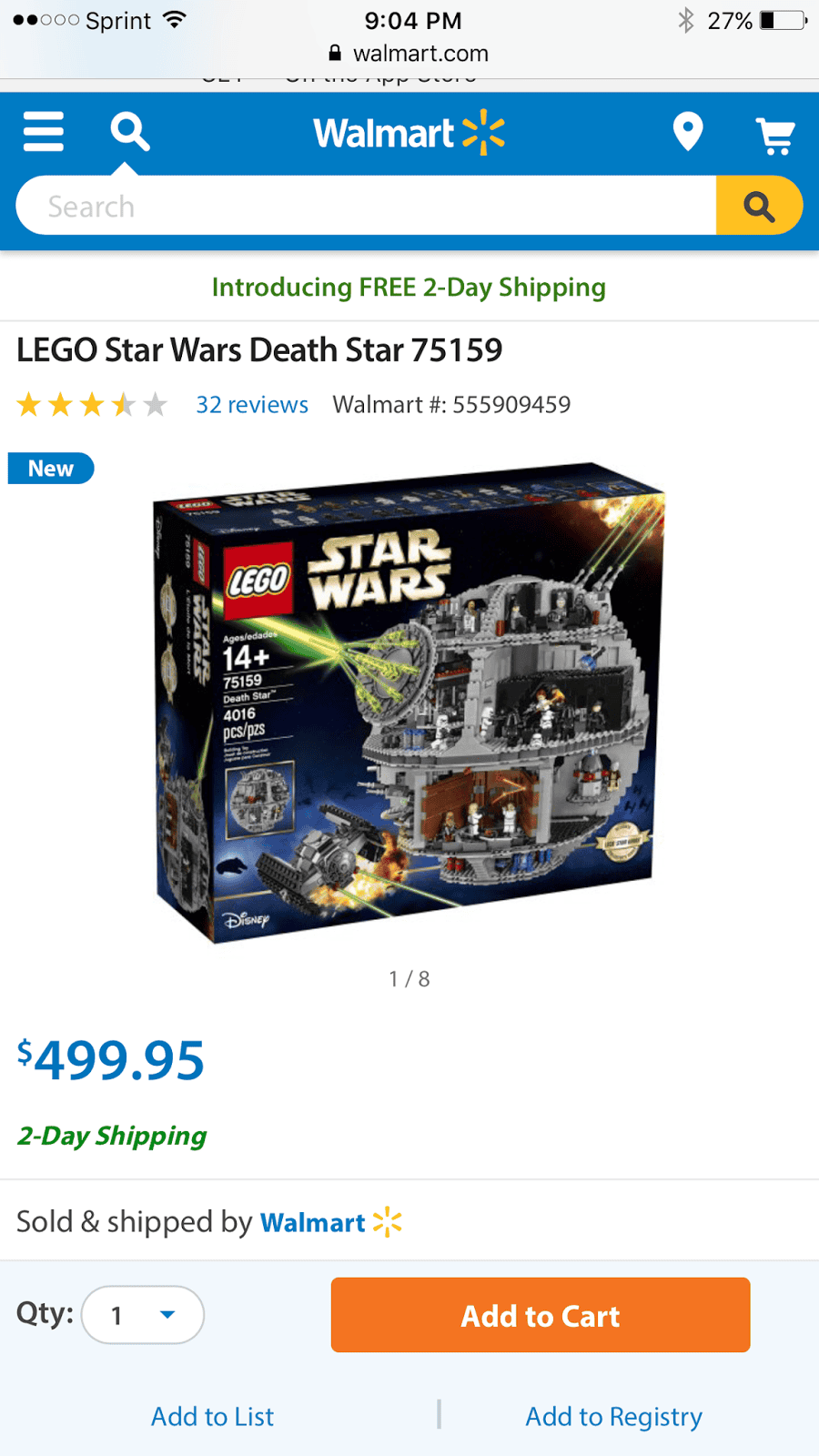Expand the Qty quantity dropdown
Image resolution: width=819 pixels, height=1456 pixels.
(143, 1315)
